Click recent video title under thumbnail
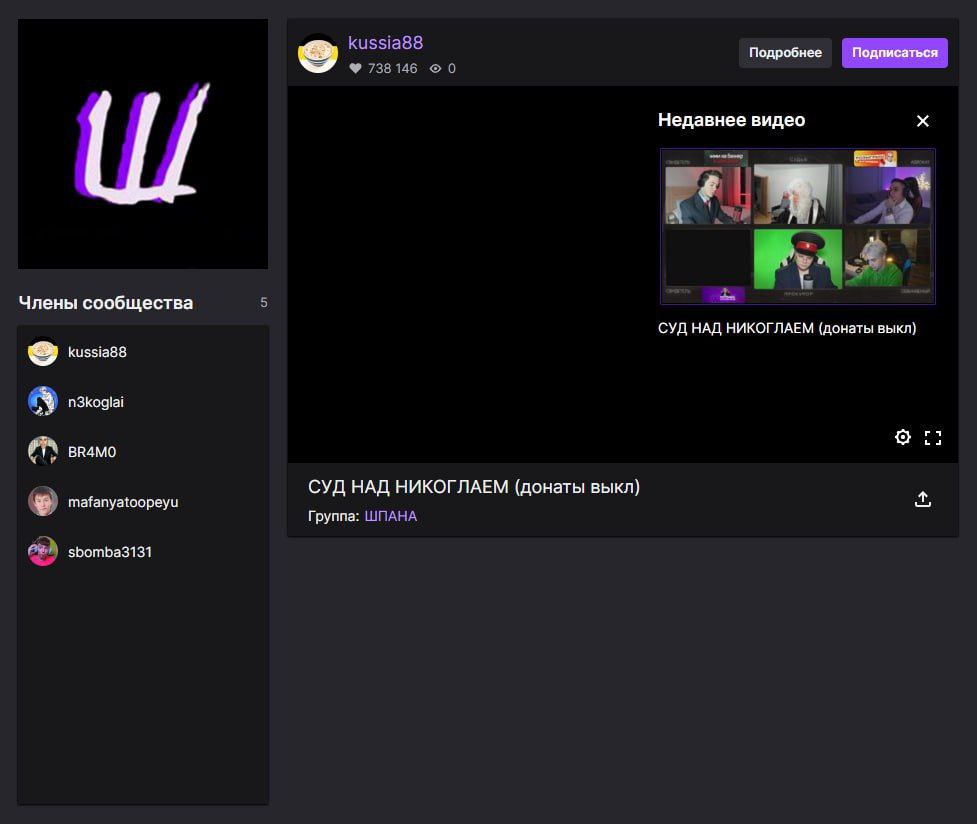 [787, 328]
